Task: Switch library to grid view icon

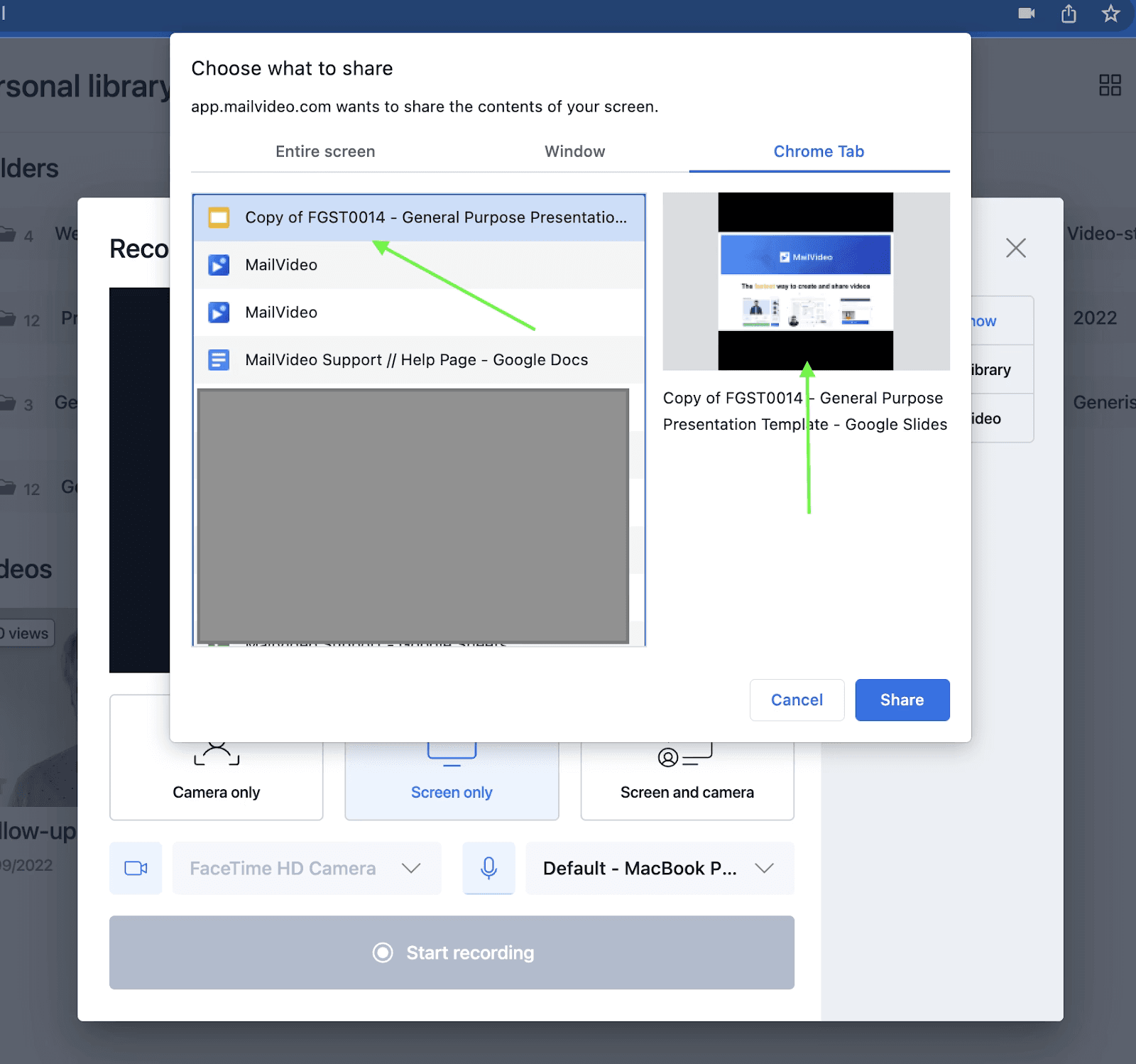Action: click(1110, 85)
